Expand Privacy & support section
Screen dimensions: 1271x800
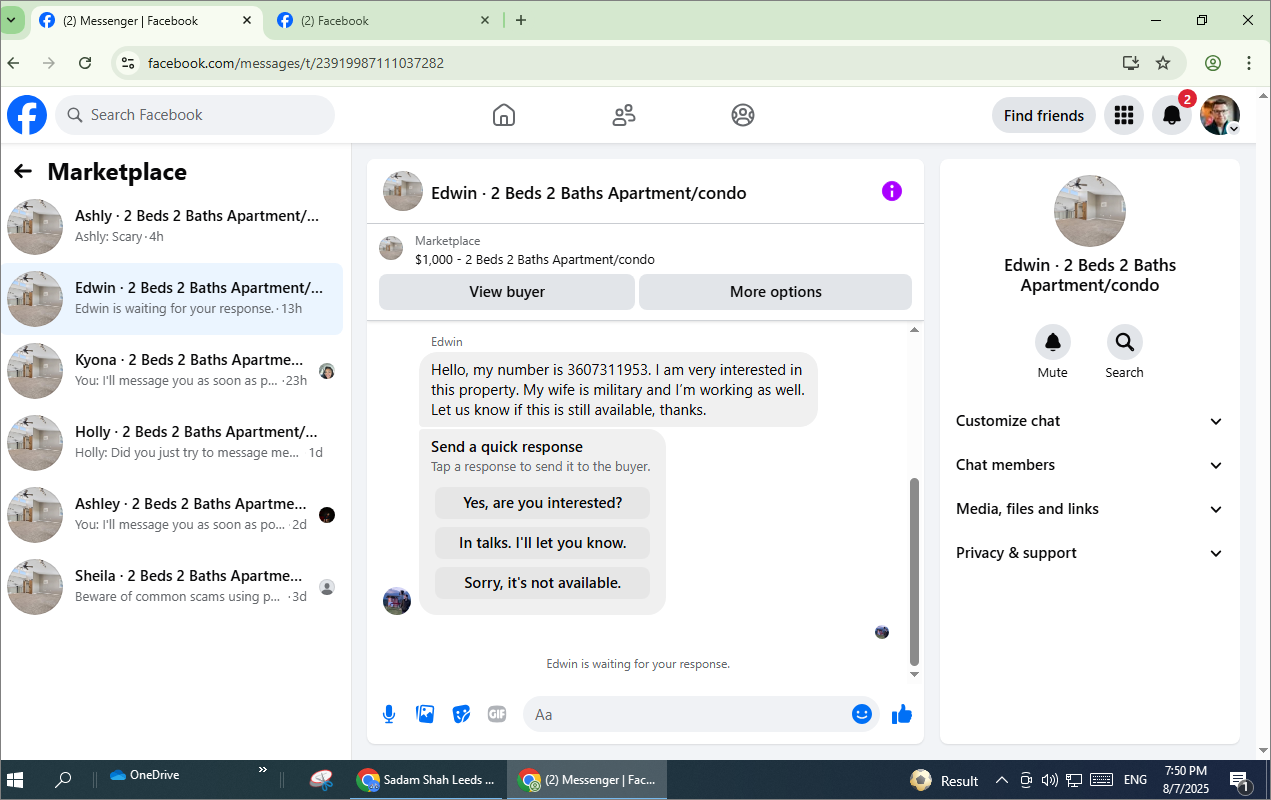pos(1090,553)
